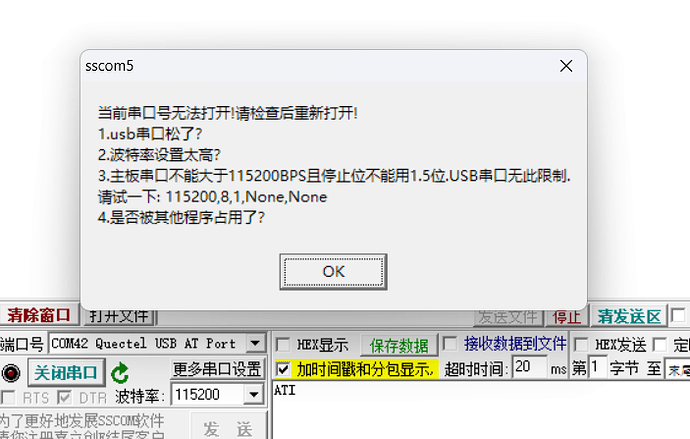The image size is (690, 439).
Task: Toggle the 加时间戳和分包显示 checkbox
Action: [x=283, y=369]
